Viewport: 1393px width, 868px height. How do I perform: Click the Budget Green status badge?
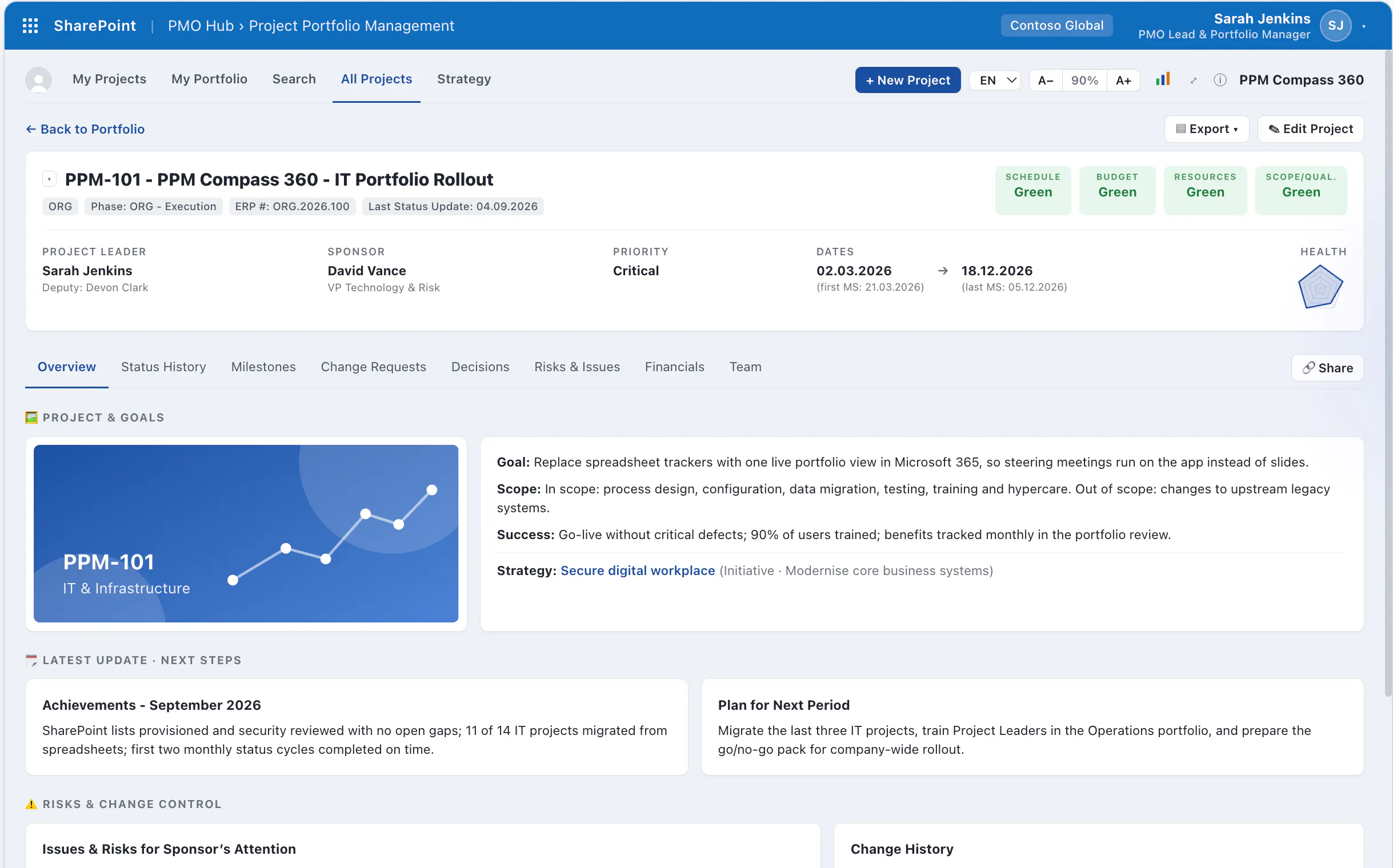(1116, 191)
